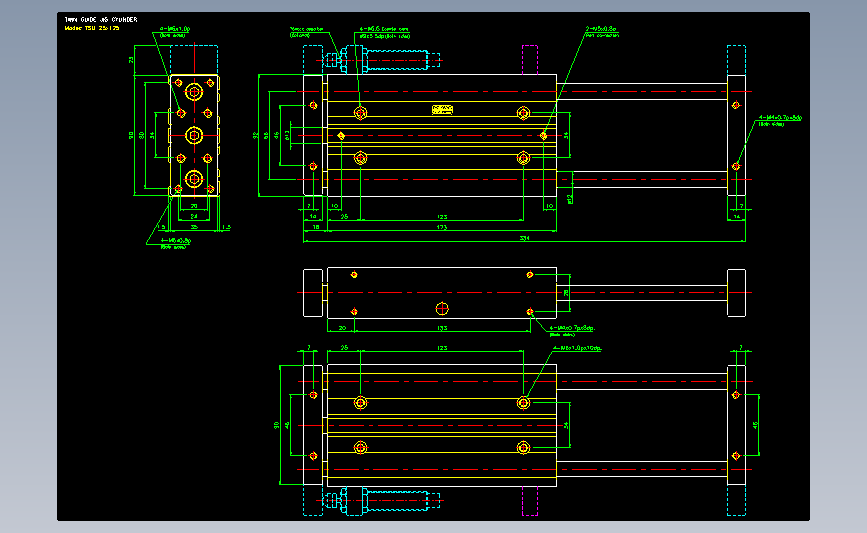Click the '125' dimension in the top plan view
This screenshot has height=533, width=867.
[442, 217]
